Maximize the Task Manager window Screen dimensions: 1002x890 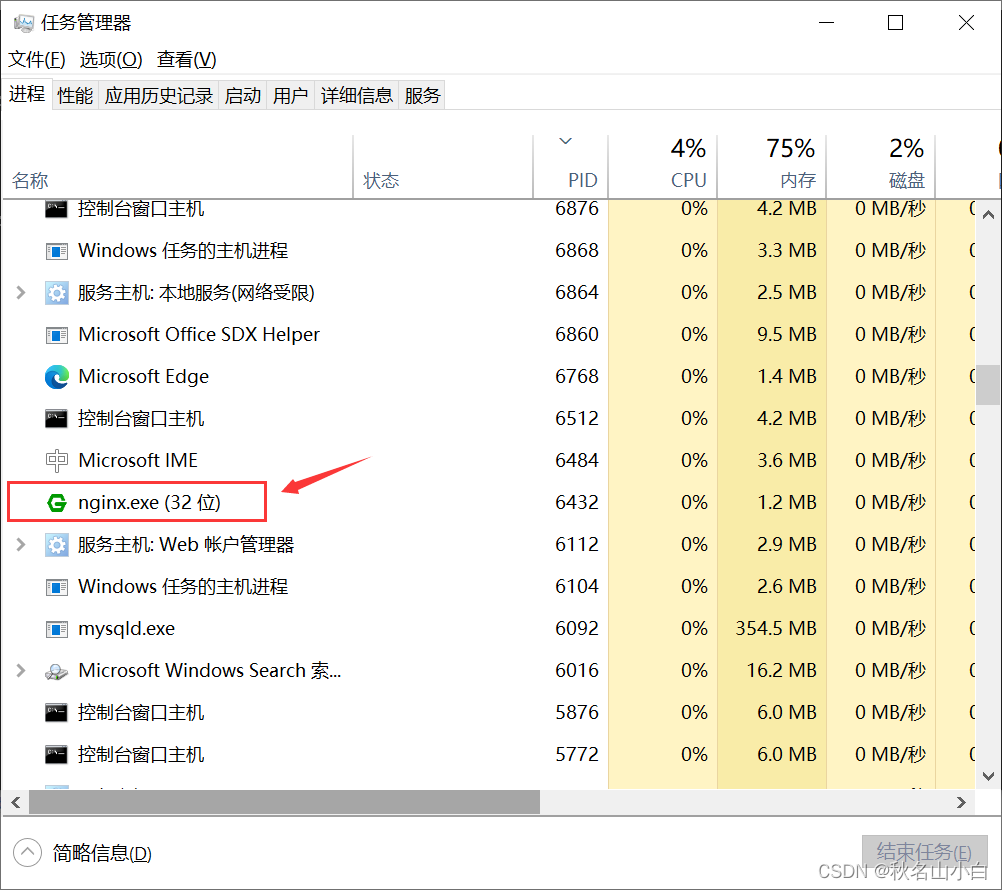click(x=895, y=23)
